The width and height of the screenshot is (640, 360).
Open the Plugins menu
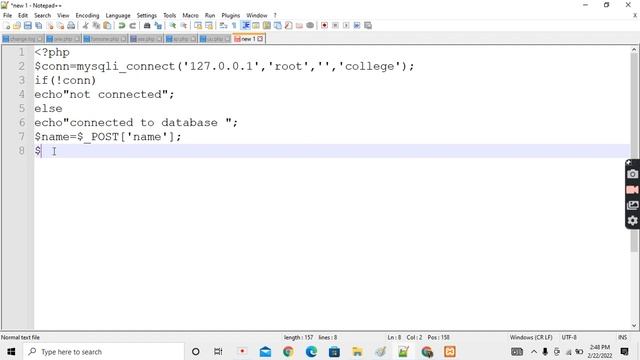point(231,16)
